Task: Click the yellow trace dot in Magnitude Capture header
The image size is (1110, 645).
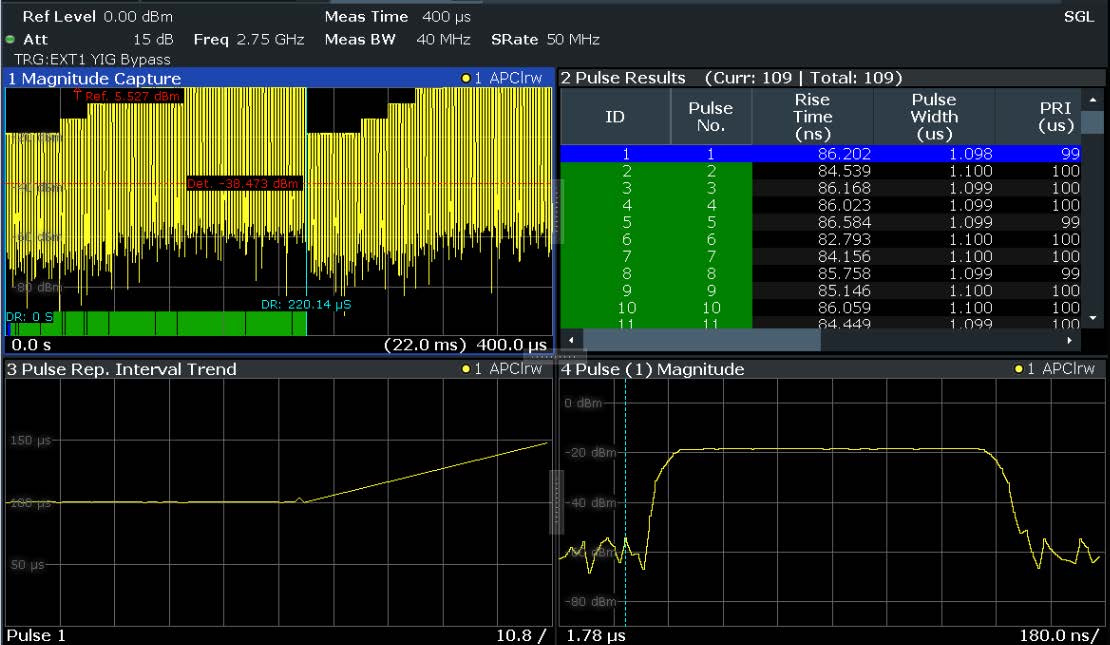Action: pos(466,78)
